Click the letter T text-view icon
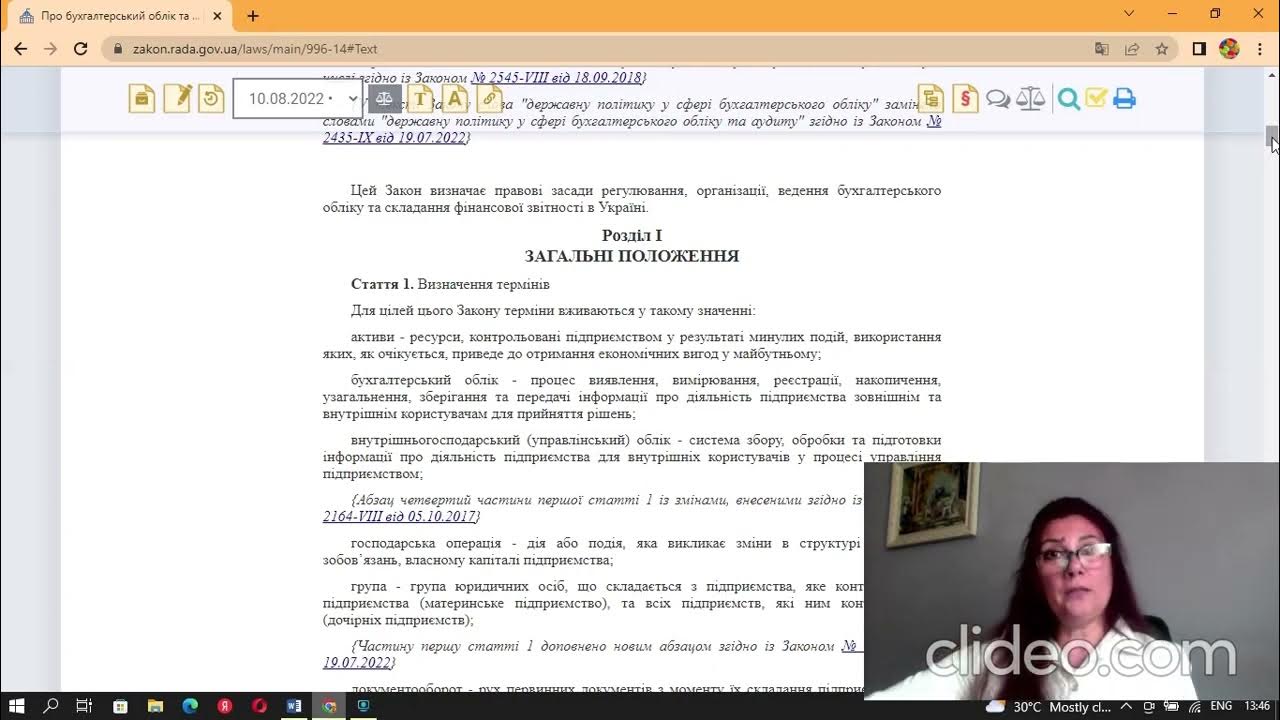The image size is (1280, 720). click(x=420, y=99)
